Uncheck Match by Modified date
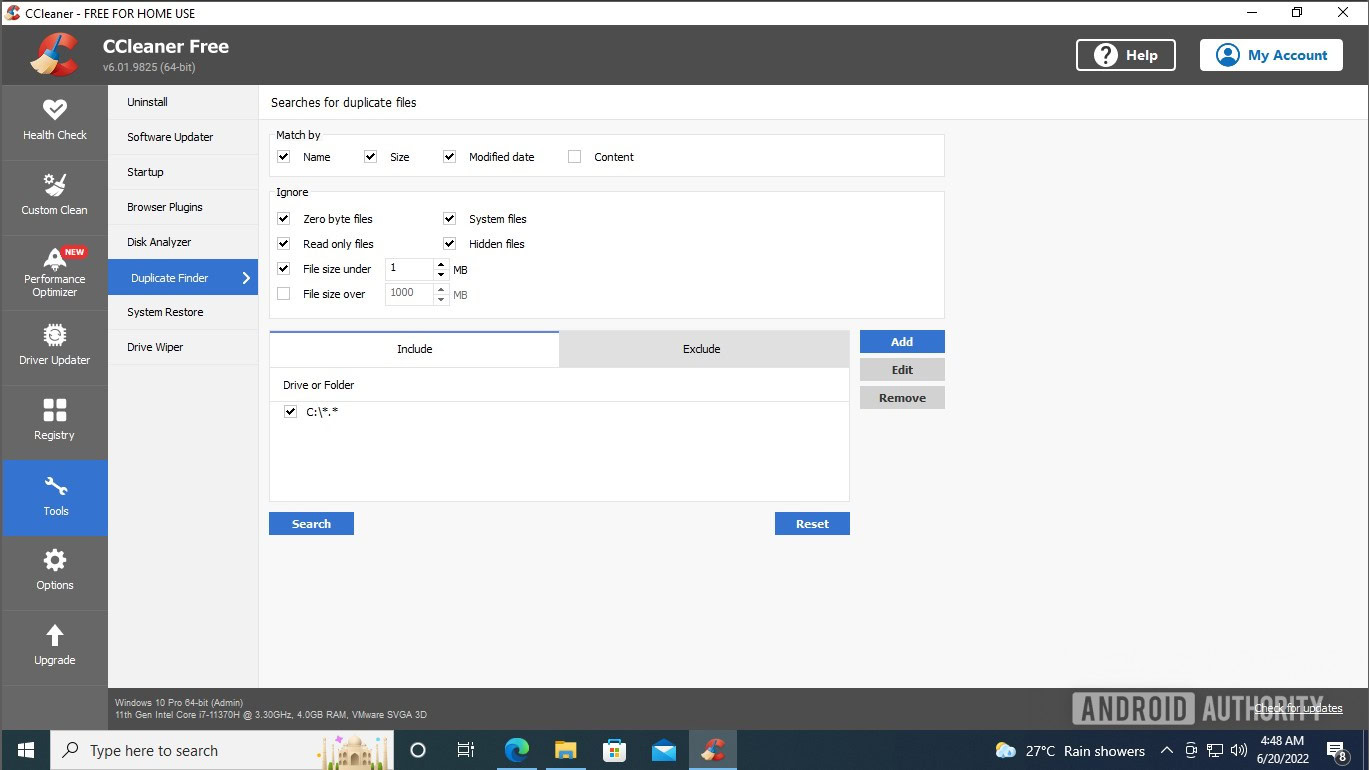The image size is (1369, 770). (449, 157)
